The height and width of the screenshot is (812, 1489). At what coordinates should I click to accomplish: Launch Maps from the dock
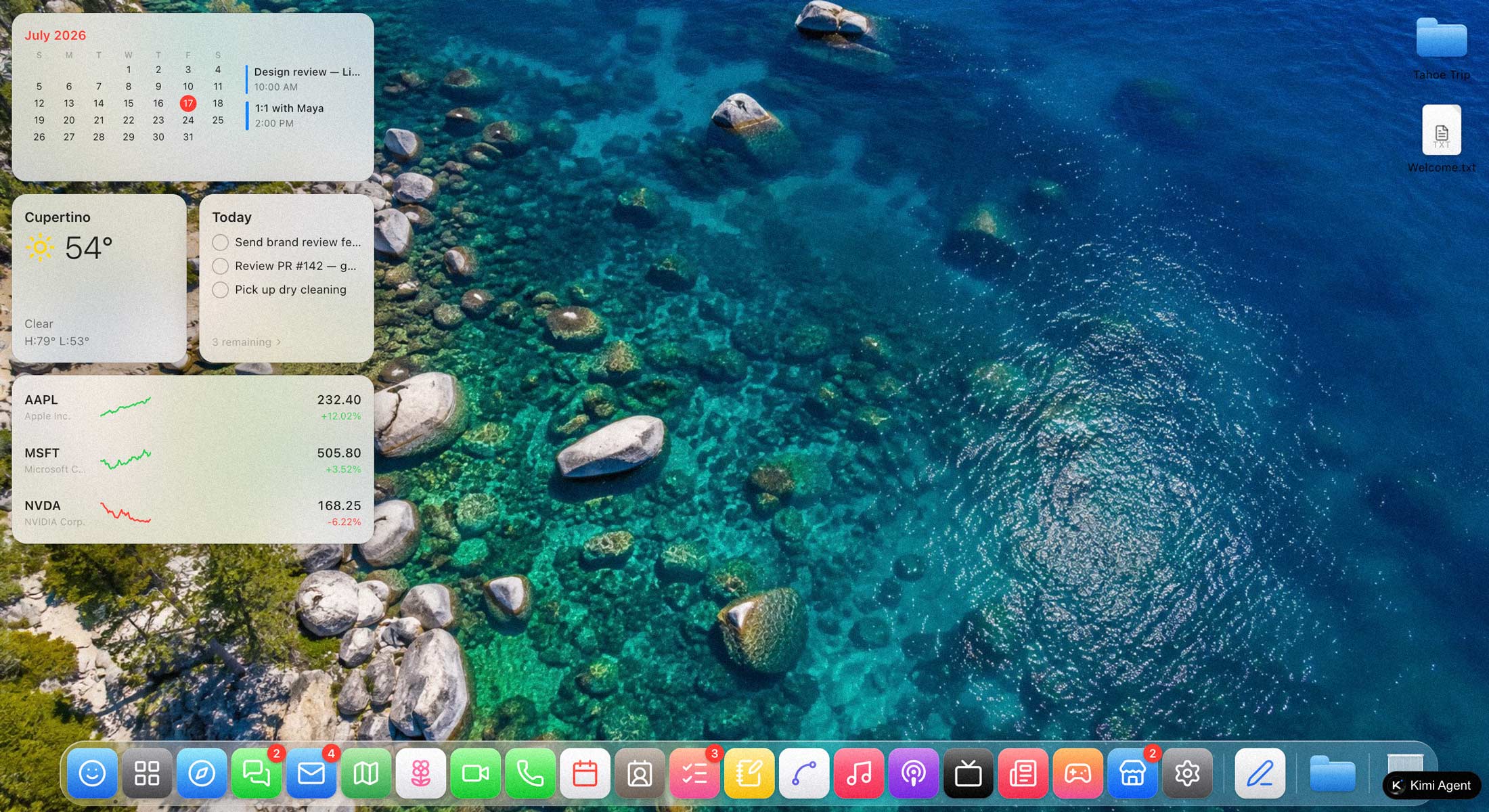366,773
